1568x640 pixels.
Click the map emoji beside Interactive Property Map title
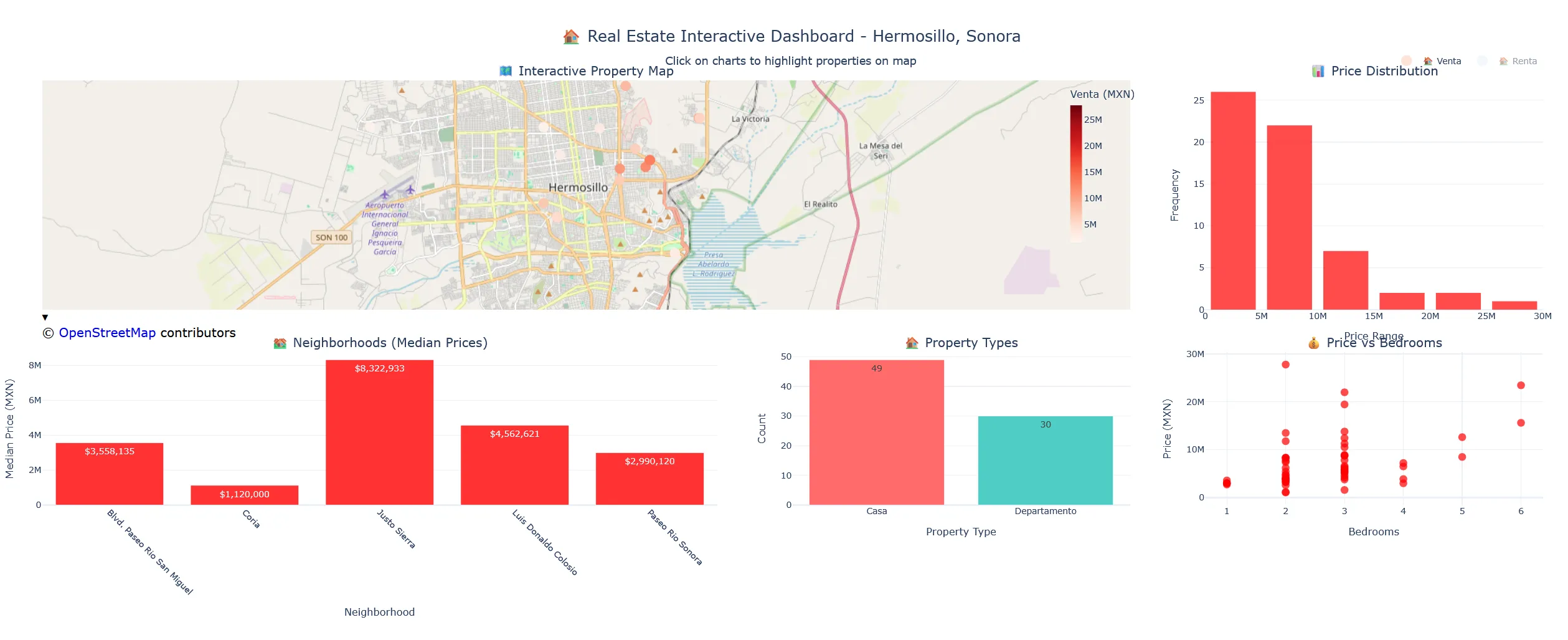(x=504, y=71)
